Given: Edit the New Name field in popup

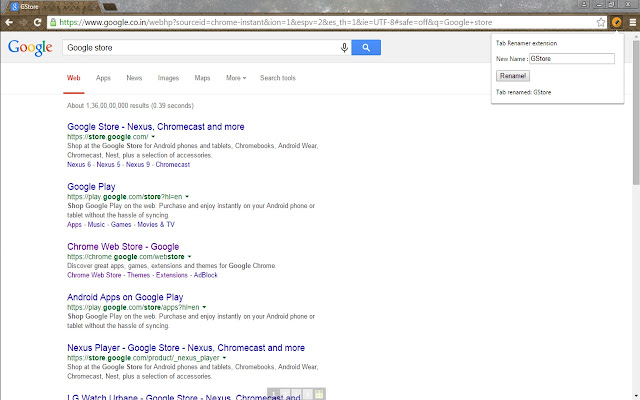Looking at the screenshot, I should pos(572,59).
